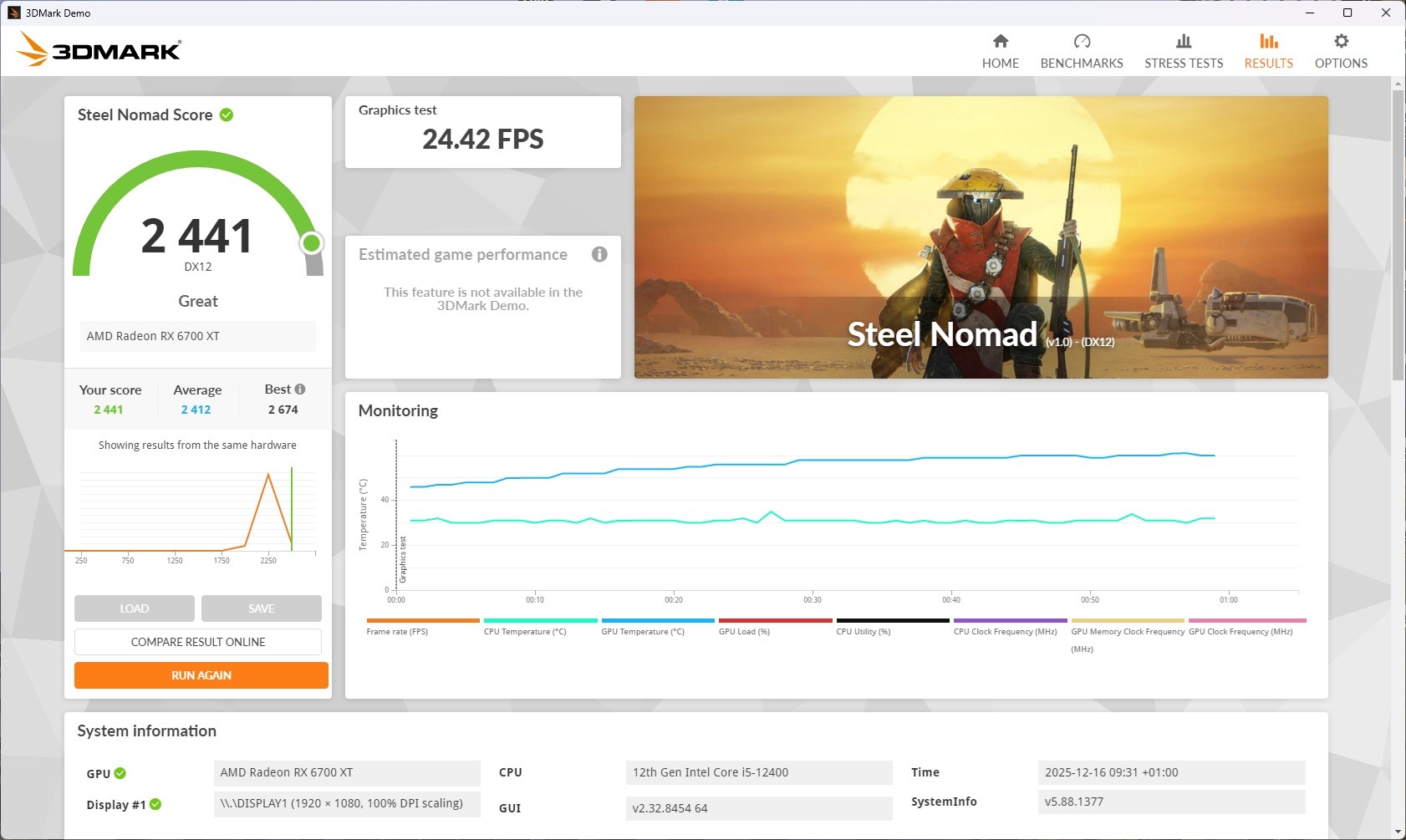Click the info icon beside Best score
Image resolution: width=1406 pixels, height=840 pixels.
coord(300,389)
